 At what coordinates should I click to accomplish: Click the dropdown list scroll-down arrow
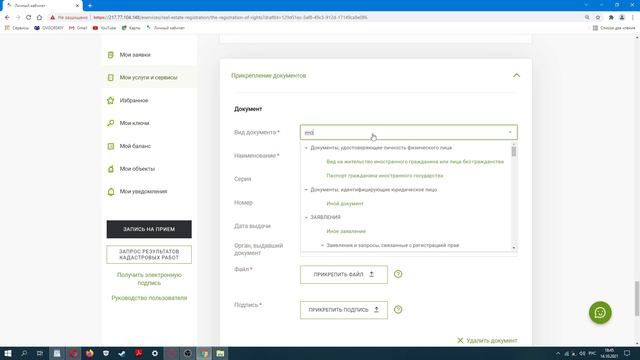point(513,248)
